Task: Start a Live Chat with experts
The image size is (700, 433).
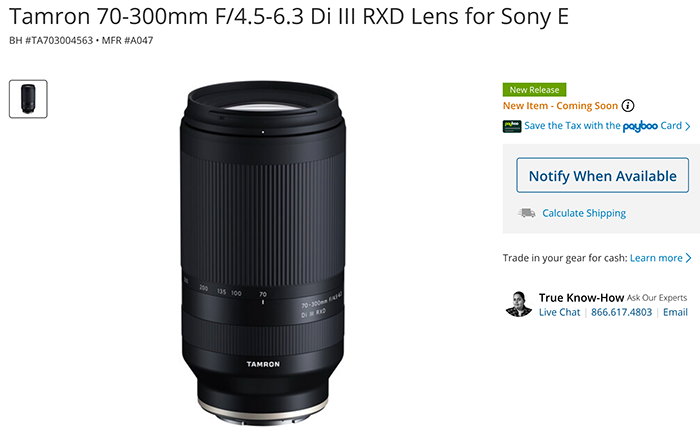Action: 559,312
